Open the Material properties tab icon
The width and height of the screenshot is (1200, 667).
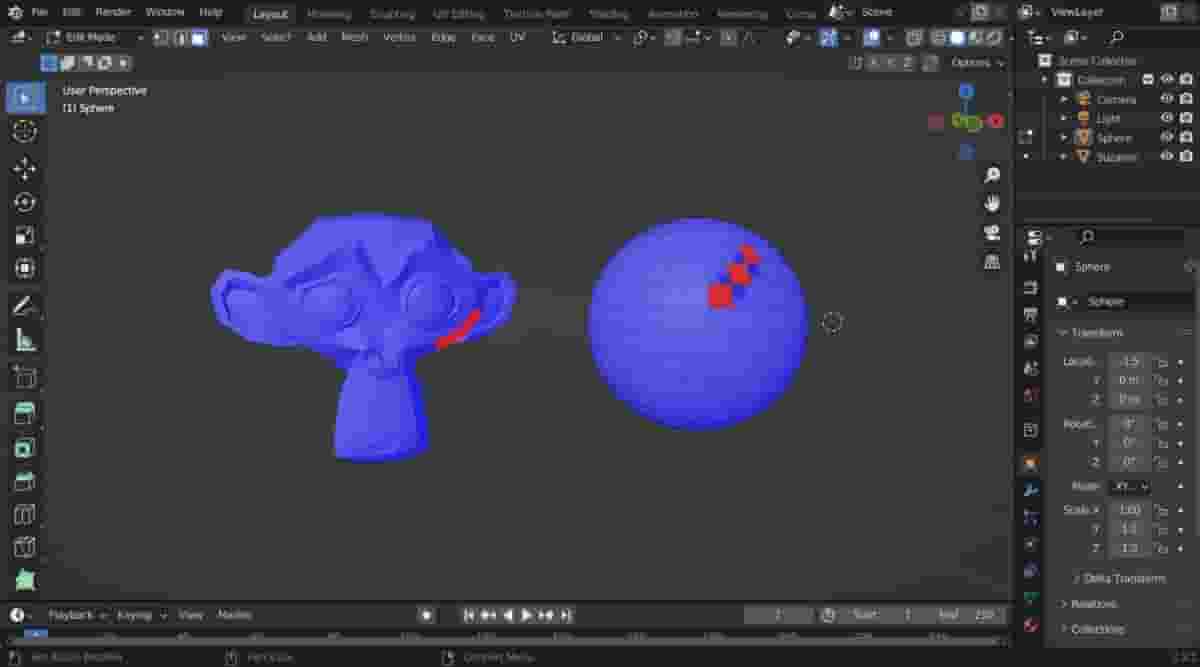click(1031, 626)
